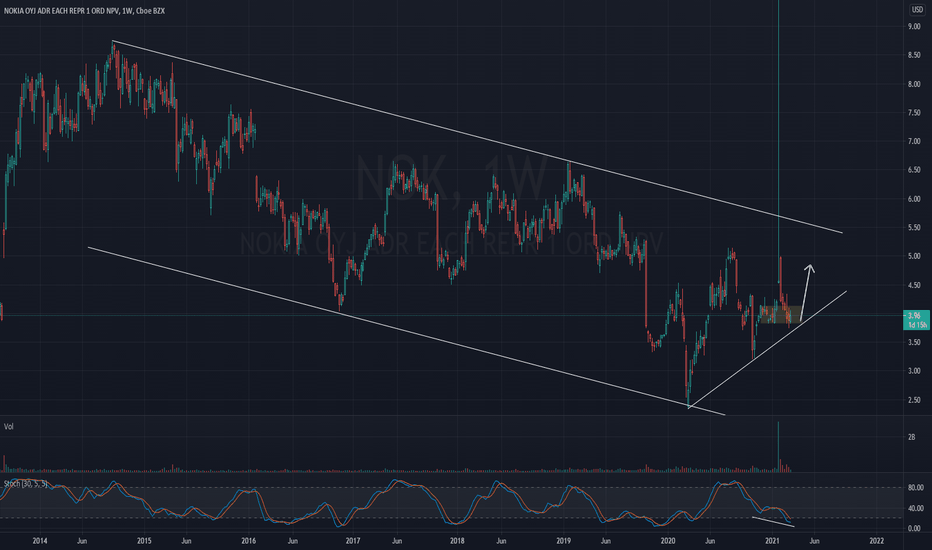Click the Vol indicator label
This screenshot has width=932, height=550.
click(8, 426)
